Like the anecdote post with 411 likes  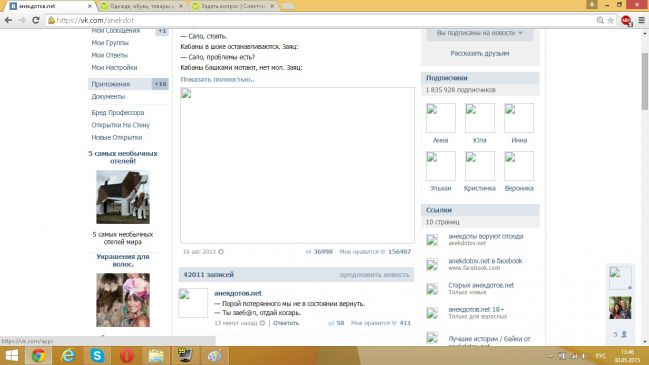(x=380, y=323)
